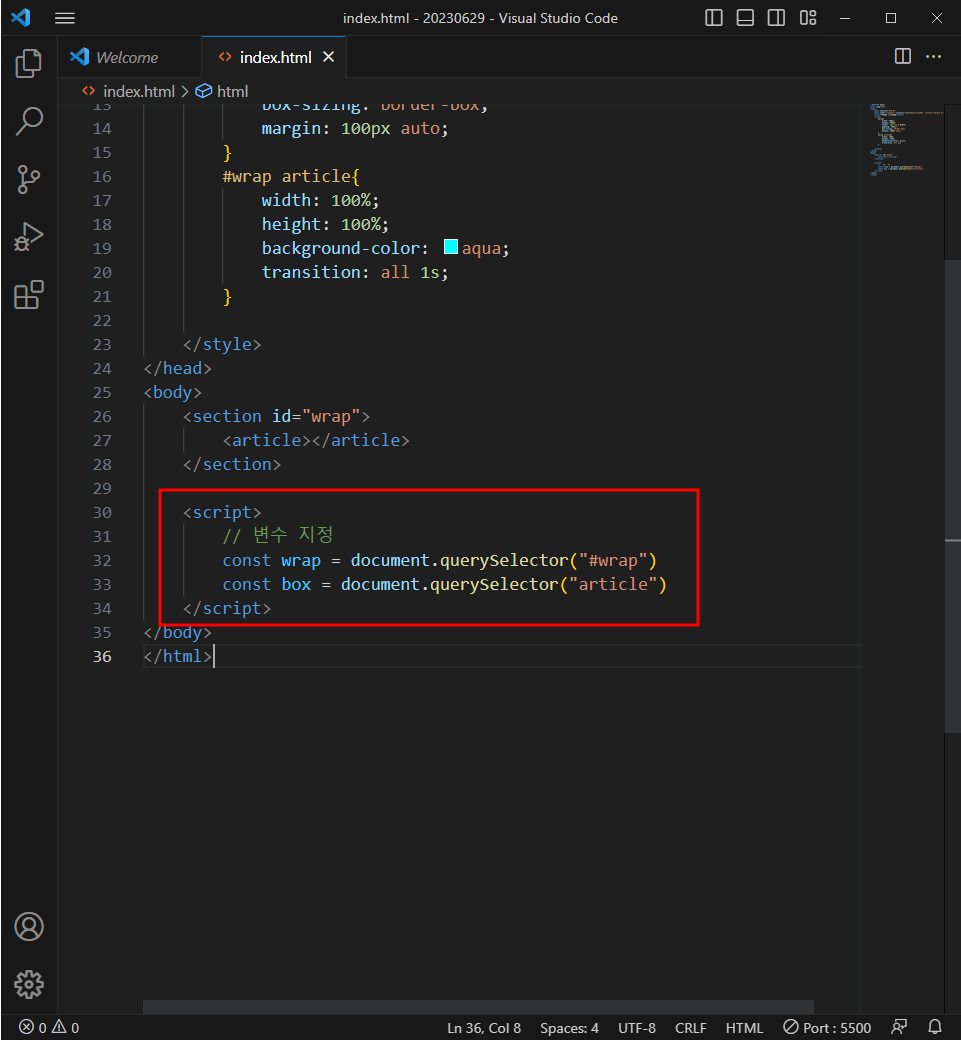Viewport: 961px width, 1040px height.
Task: Click the '<section id="wrap">' line
Action: point(277,417)
